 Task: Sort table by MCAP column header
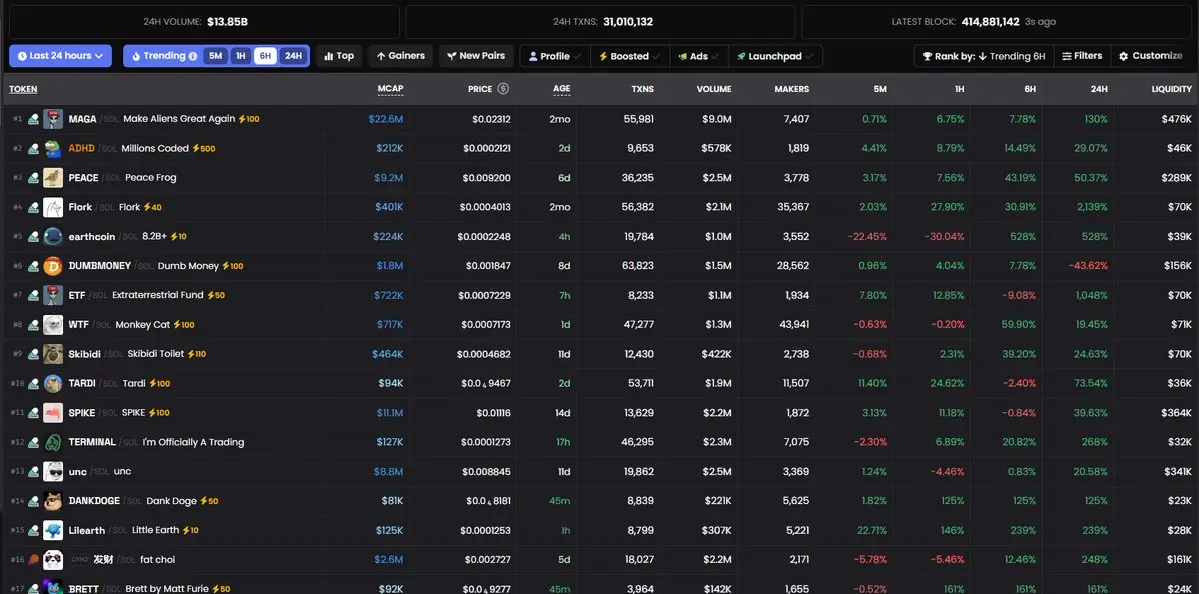pos(390,89)
